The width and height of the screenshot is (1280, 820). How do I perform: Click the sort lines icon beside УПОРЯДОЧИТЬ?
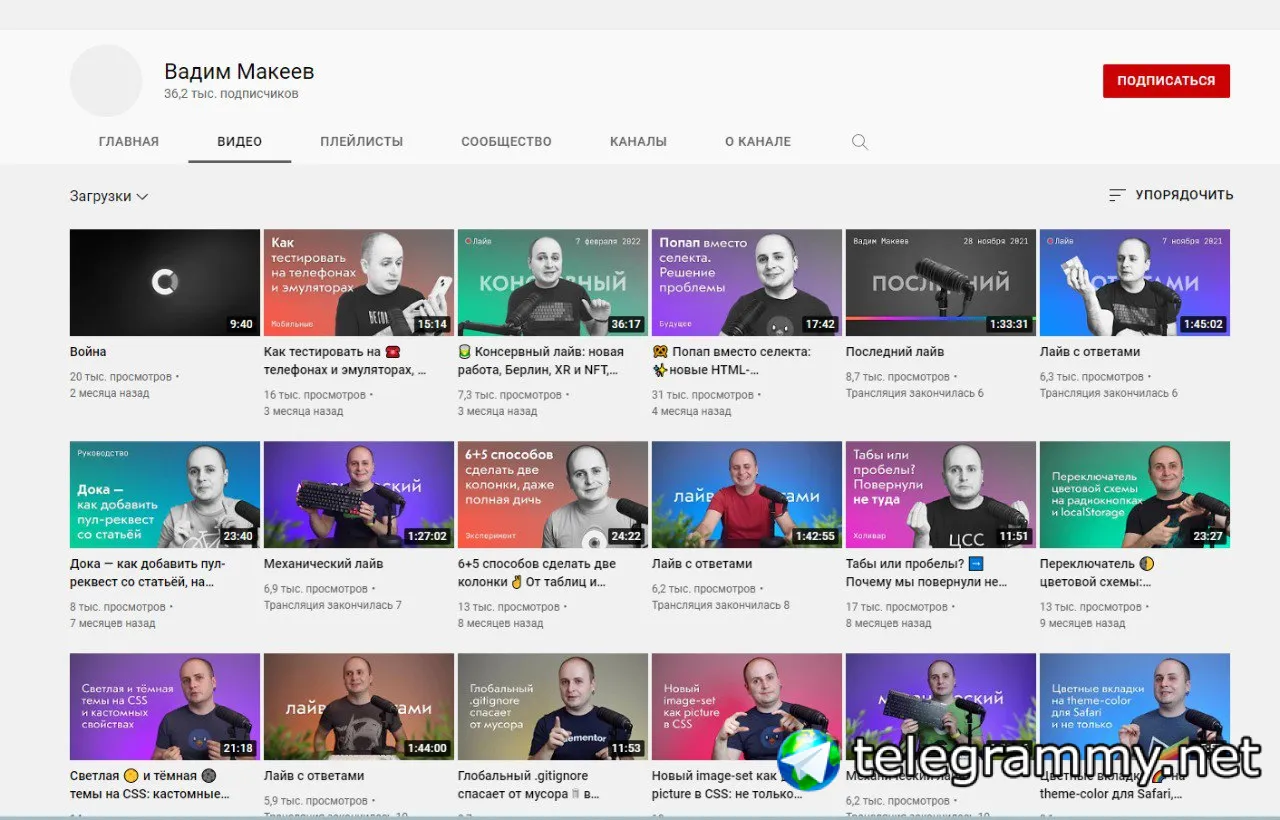[x=1117, y=195]
